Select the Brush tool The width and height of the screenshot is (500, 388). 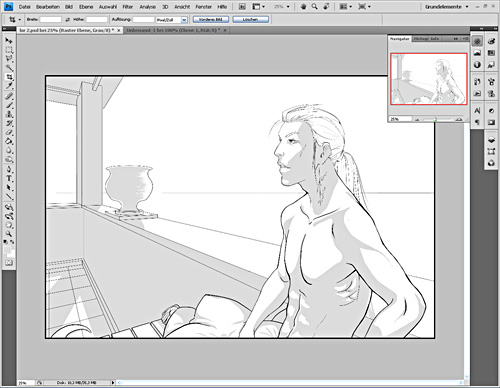pyautogui.click(x=9, y=106)
